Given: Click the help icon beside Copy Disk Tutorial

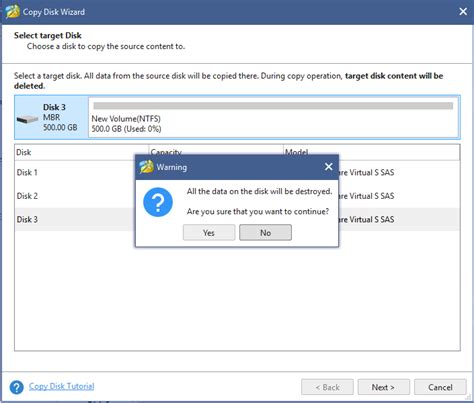Looking at the screenshot, I should (x=17, y=387).
